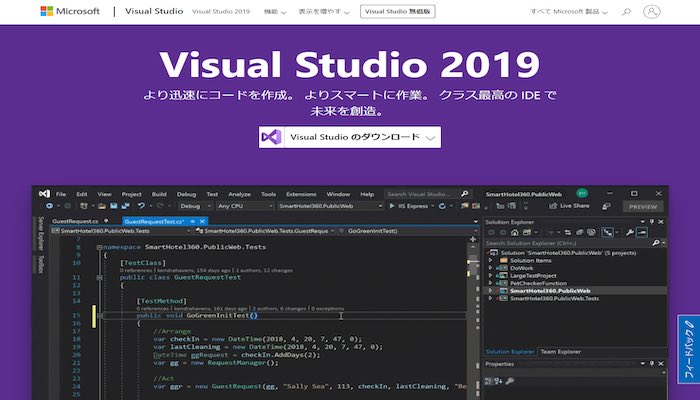The width and height of the screenshot is (700, 400).
Task: Click the account sign-in avatar icon
Action: (x=652, y=12)
